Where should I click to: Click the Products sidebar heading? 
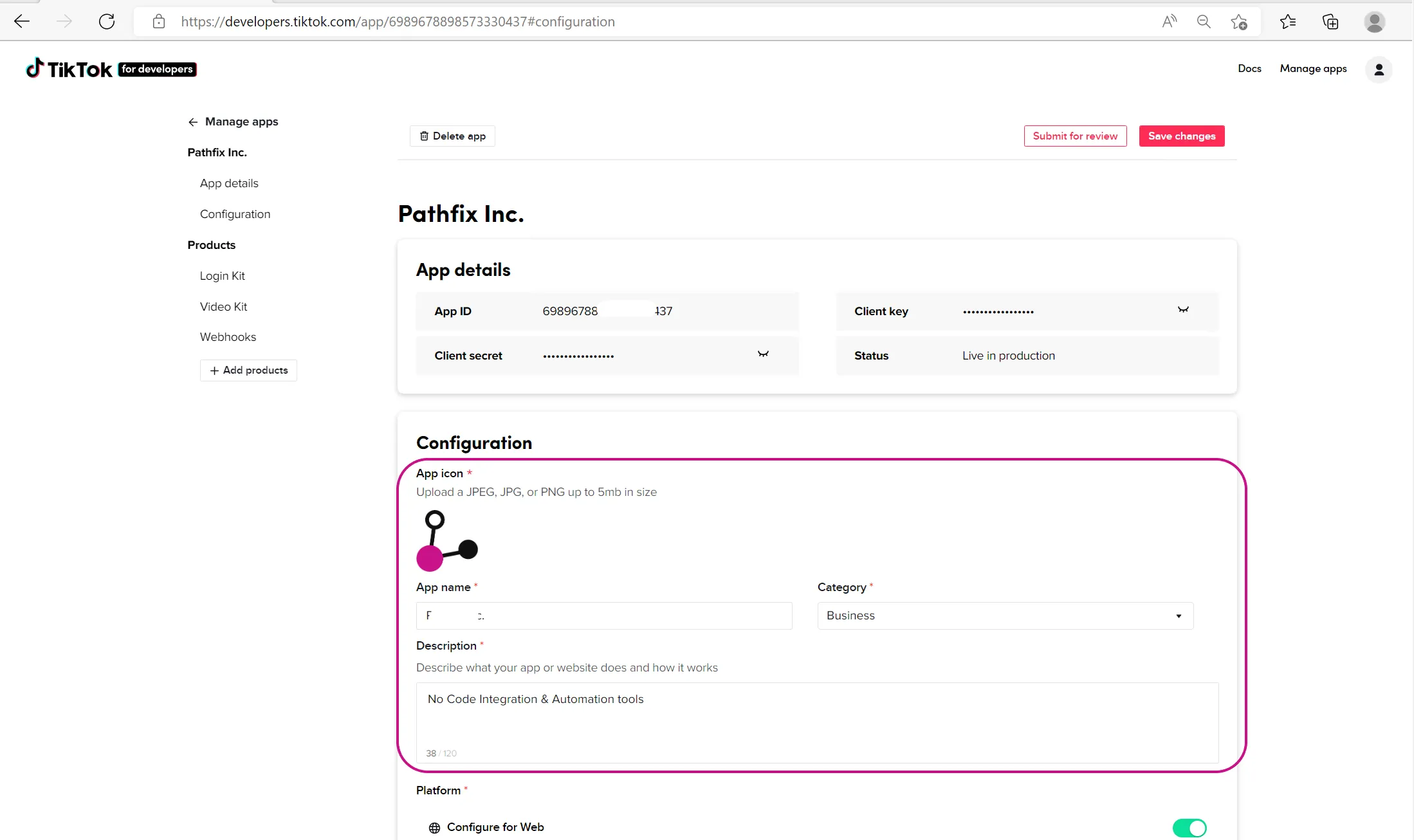pyautogui.click(x=211, y=245)
